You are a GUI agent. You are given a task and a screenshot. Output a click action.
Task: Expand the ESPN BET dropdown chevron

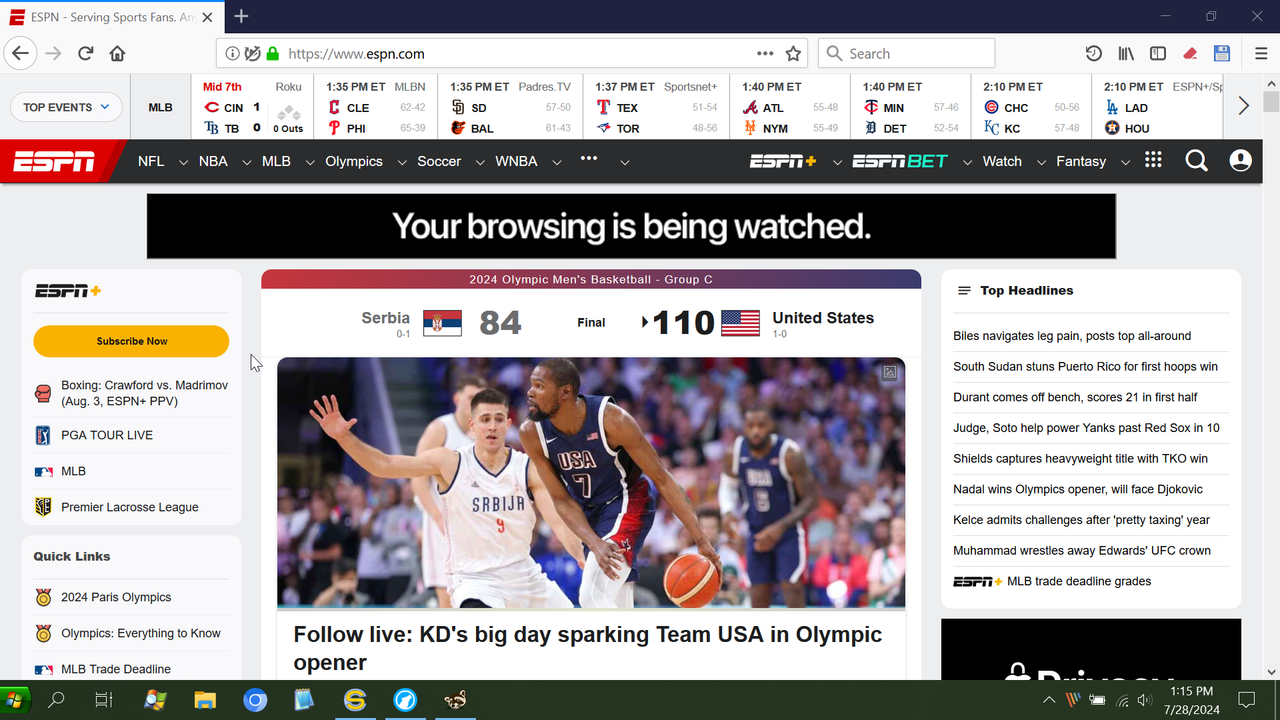967,162
